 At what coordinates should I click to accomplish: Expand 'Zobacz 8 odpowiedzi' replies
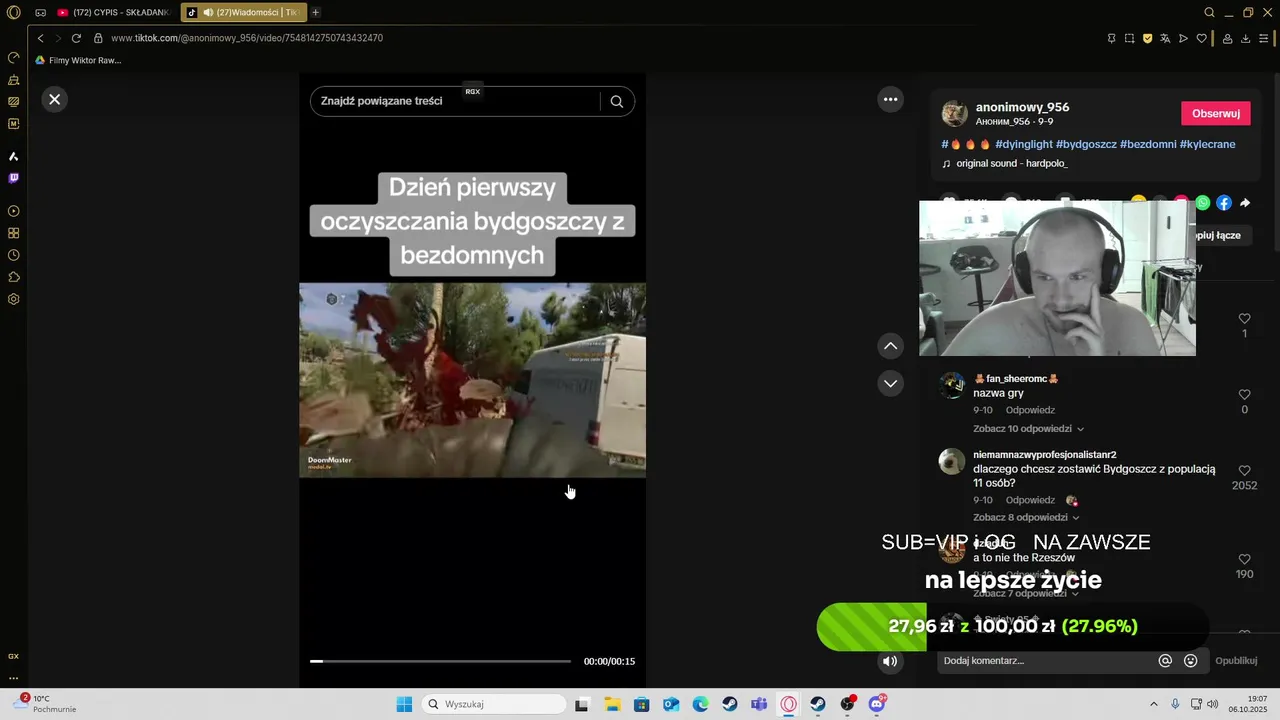1026,518
